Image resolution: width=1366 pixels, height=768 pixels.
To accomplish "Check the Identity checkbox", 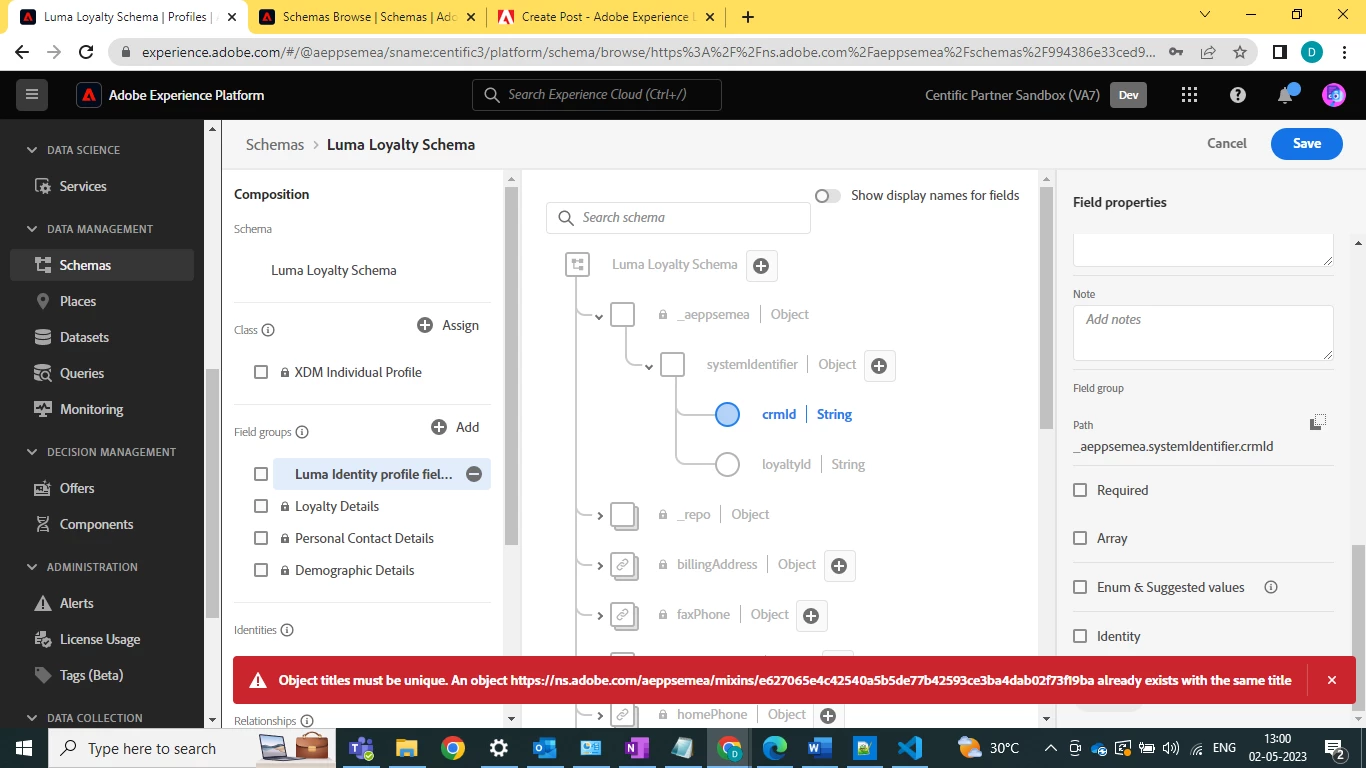I will pos(1080,636).
